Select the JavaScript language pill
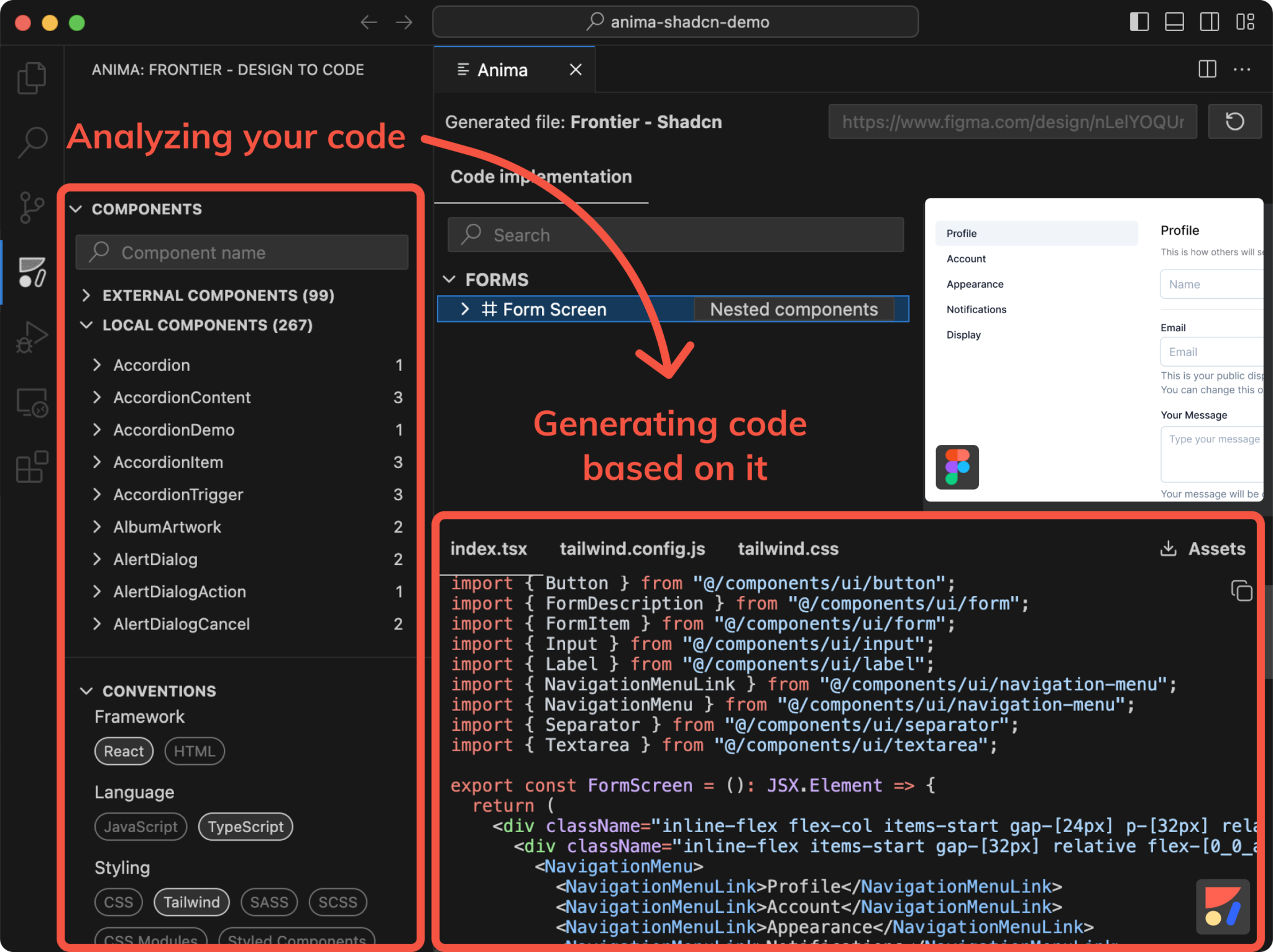Image resolution: width=1273 pixels, height=952 pixels. [x=140, y=826]
